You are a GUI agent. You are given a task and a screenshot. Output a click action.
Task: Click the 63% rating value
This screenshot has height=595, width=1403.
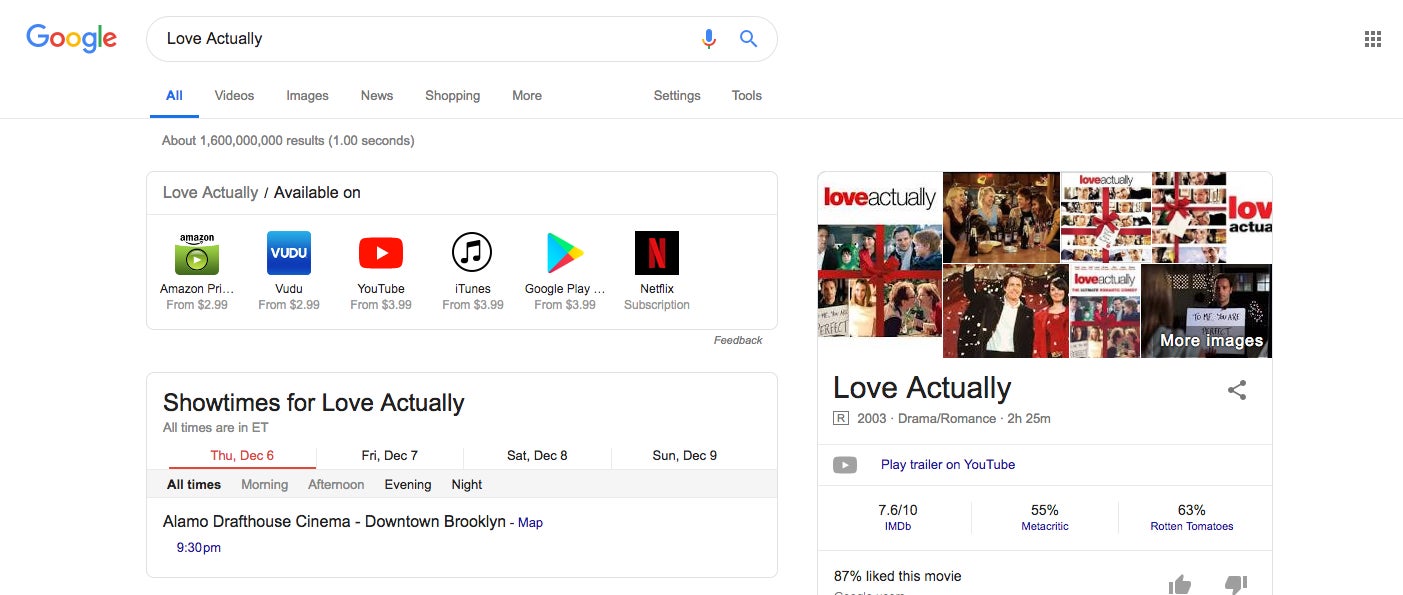pos(1192,511)
